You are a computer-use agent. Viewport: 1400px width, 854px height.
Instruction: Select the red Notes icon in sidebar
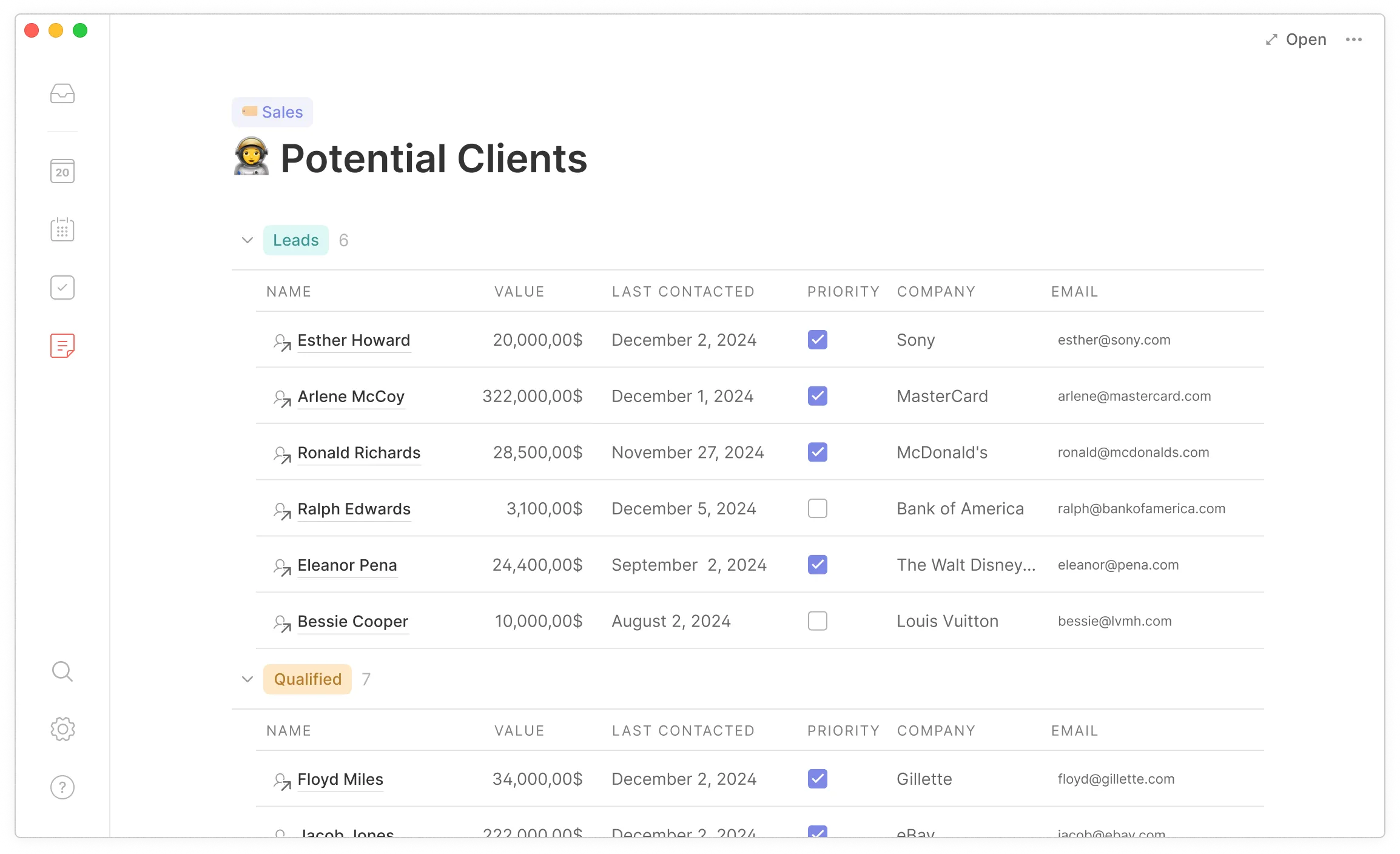(x=62, y=345)
